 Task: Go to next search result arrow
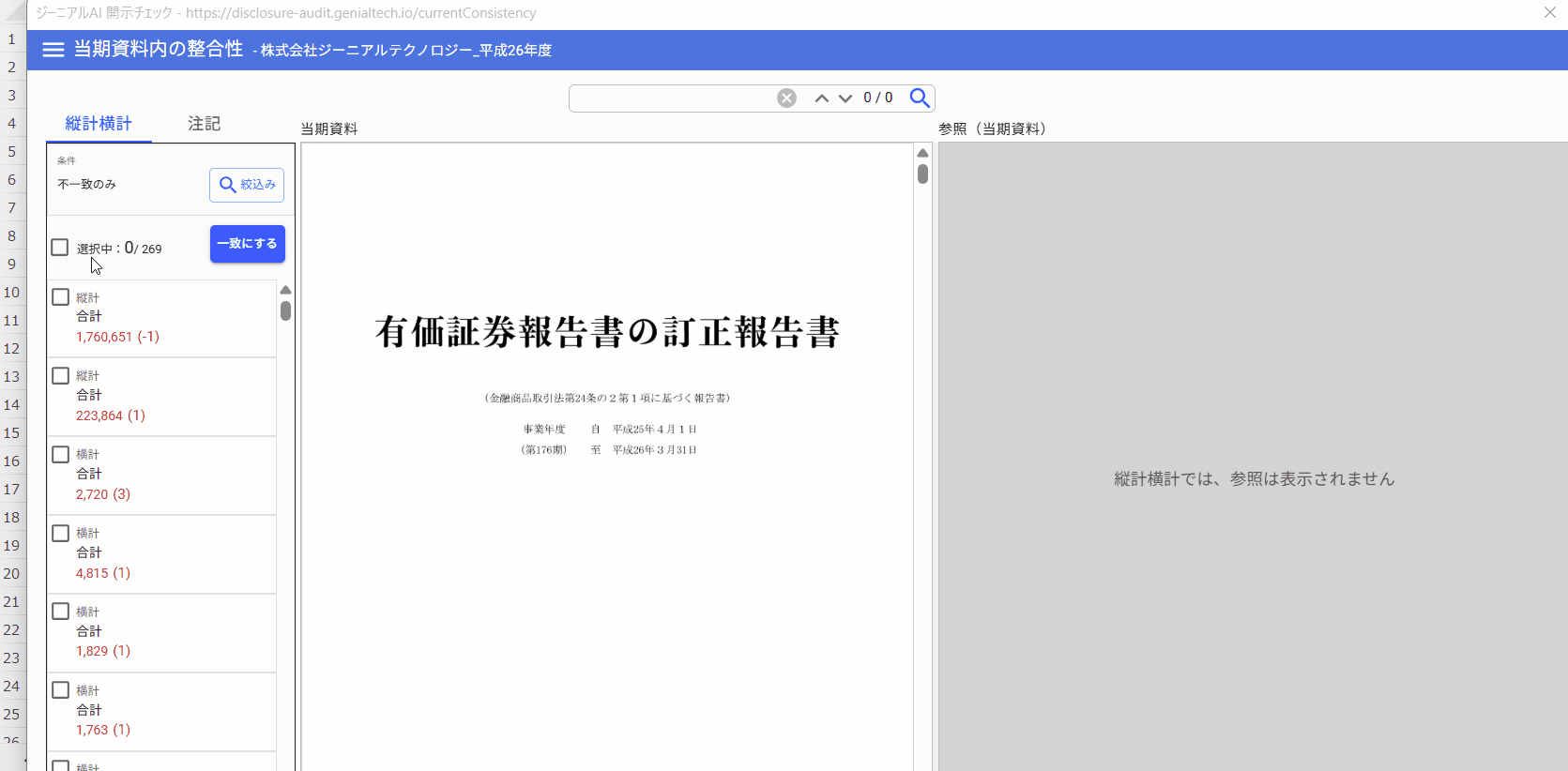pyautogui.click(x=845, y=98)
